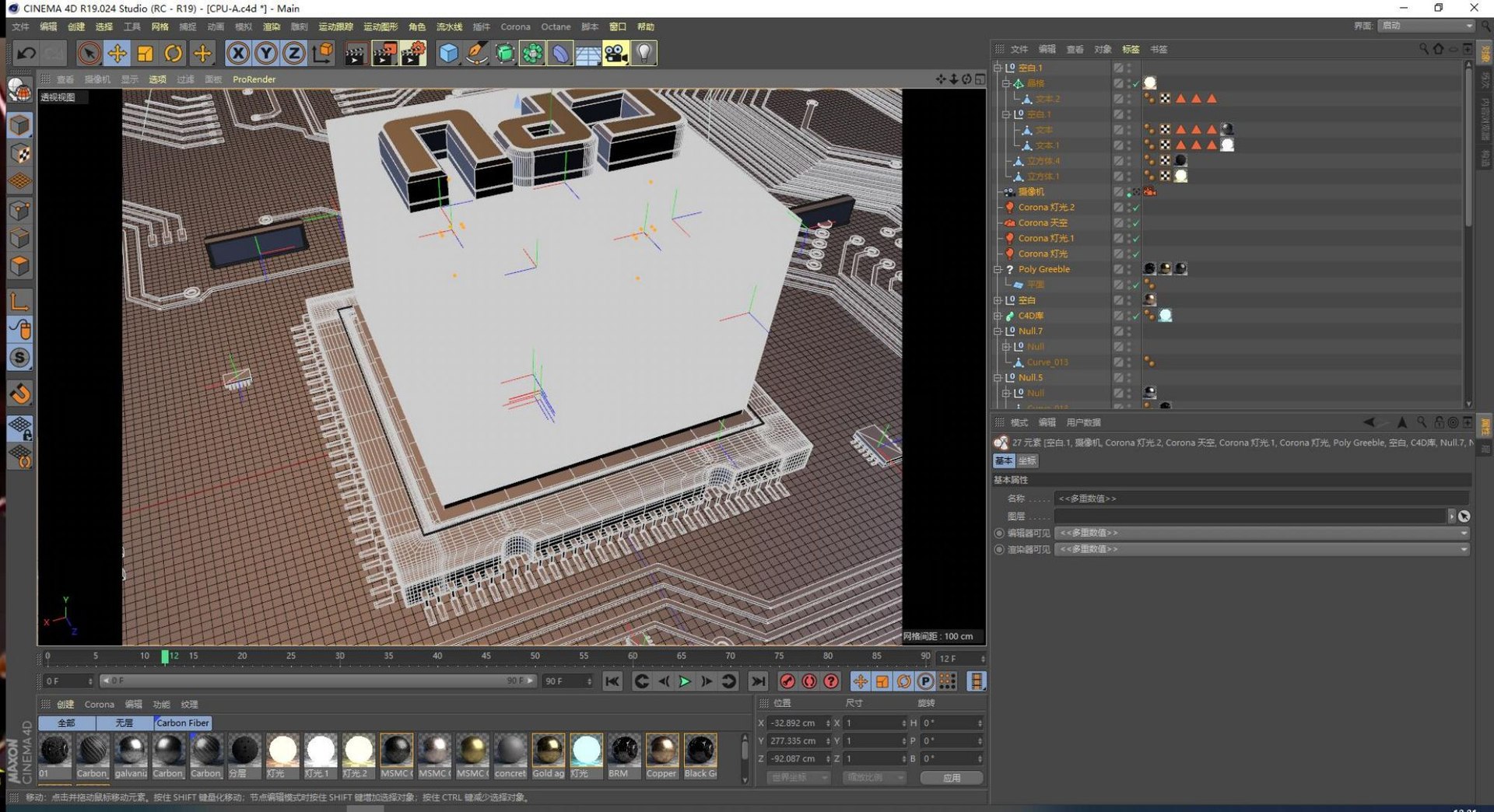The image size is (1494, 812).
Task: Toggle the Z axis lock
Action: pyautogui.click(x=294, y=53)
